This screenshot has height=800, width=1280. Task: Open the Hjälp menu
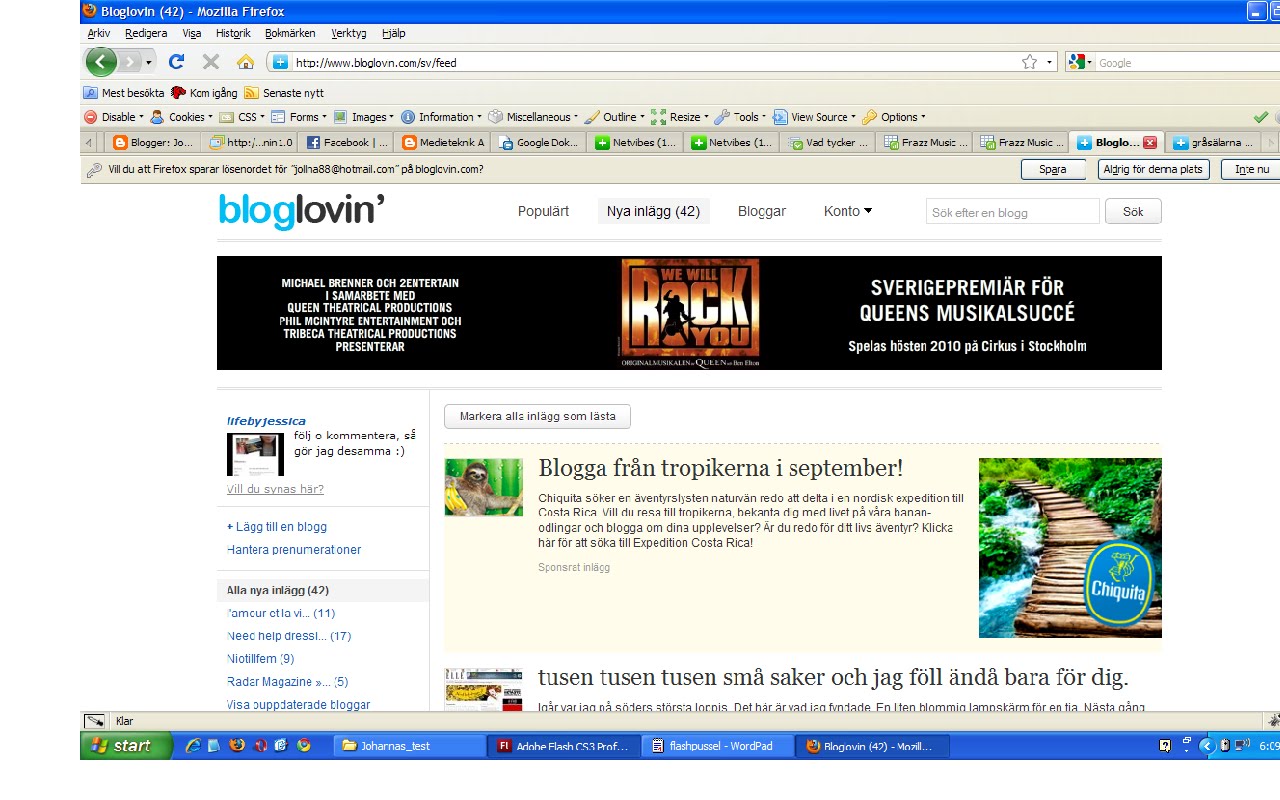[x=394, y=33]
